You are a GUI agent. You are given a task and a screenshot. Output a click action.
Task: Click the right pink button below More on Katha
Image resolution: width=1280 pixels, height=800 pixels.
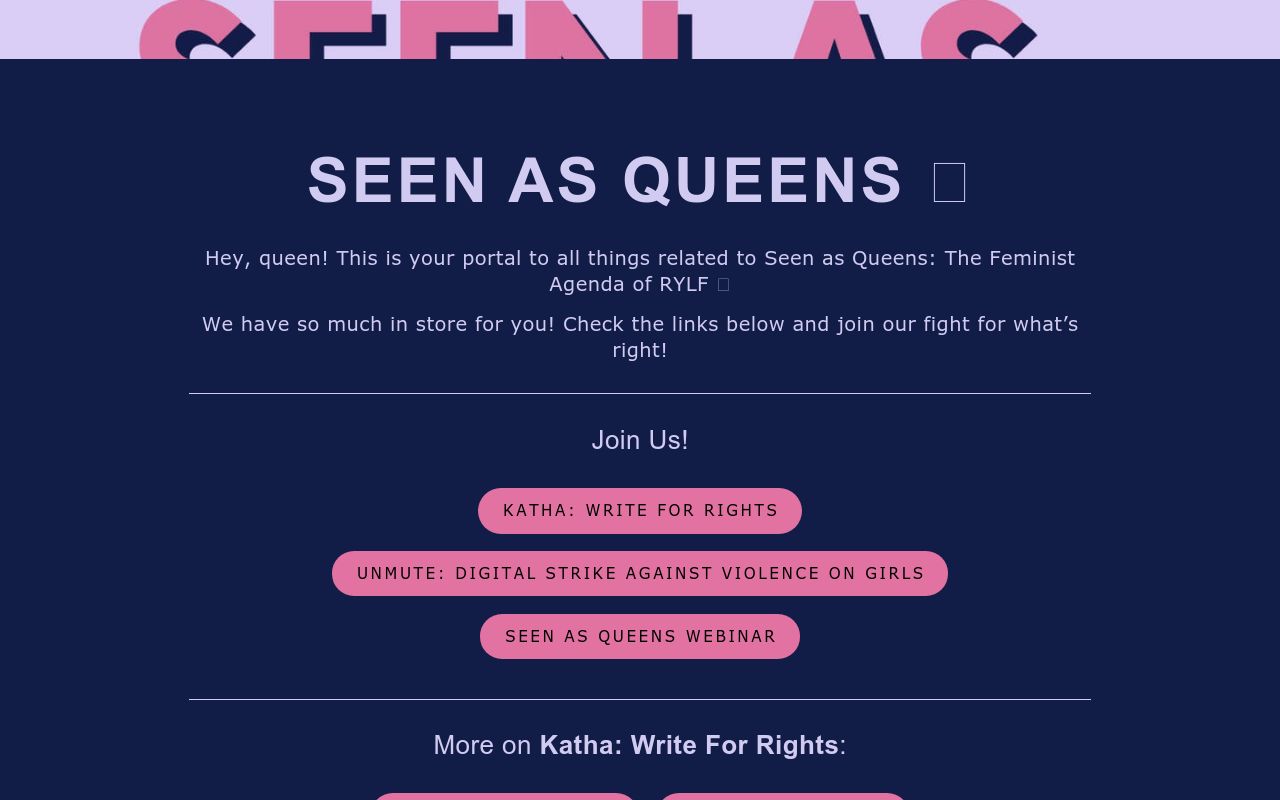pos(782,798)
